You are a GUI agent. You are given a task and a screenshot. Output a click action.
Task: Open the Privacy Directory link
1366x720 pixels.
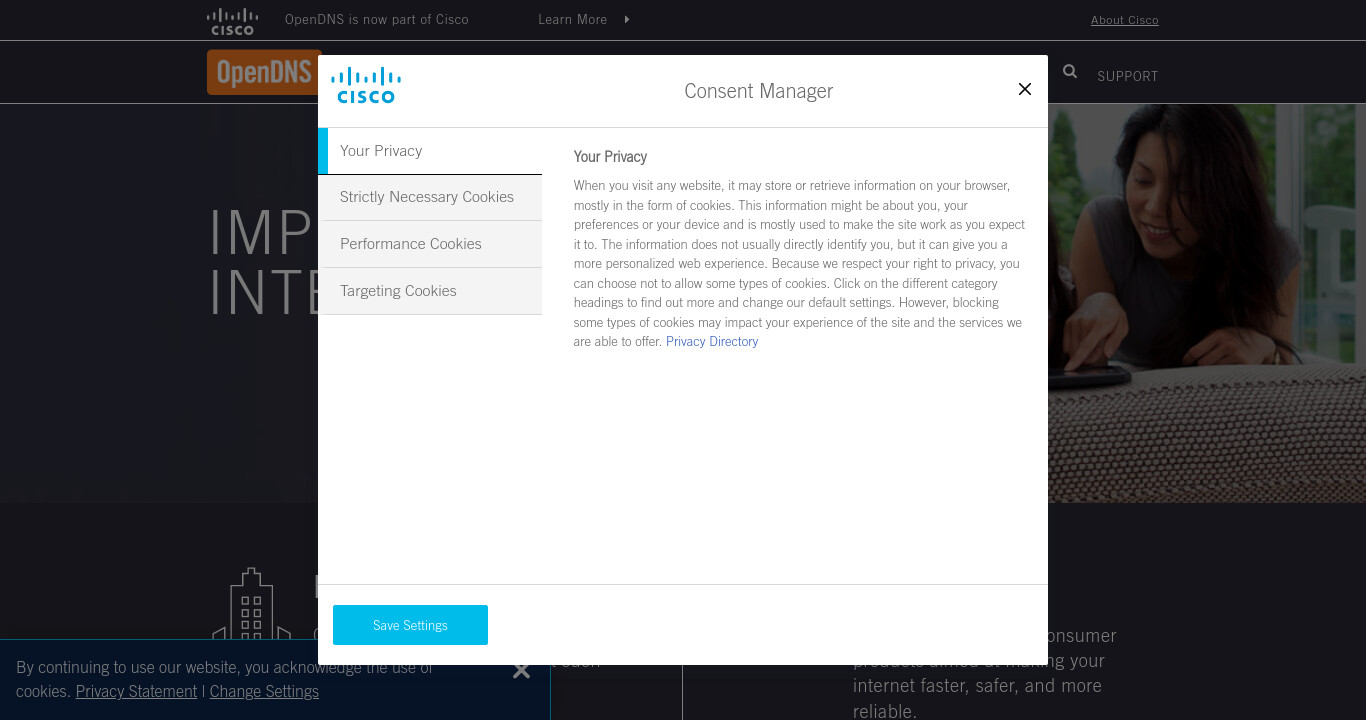712,342
